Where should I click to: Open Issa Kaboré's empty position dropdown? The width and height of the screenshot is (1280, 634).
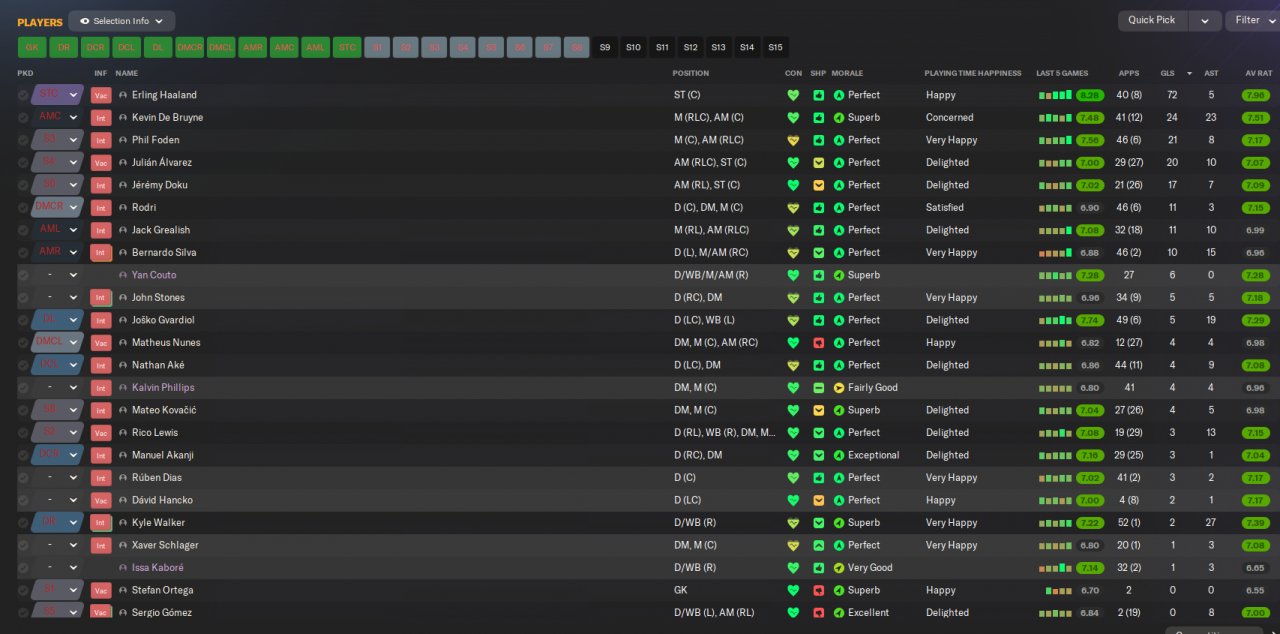[58, 567]
